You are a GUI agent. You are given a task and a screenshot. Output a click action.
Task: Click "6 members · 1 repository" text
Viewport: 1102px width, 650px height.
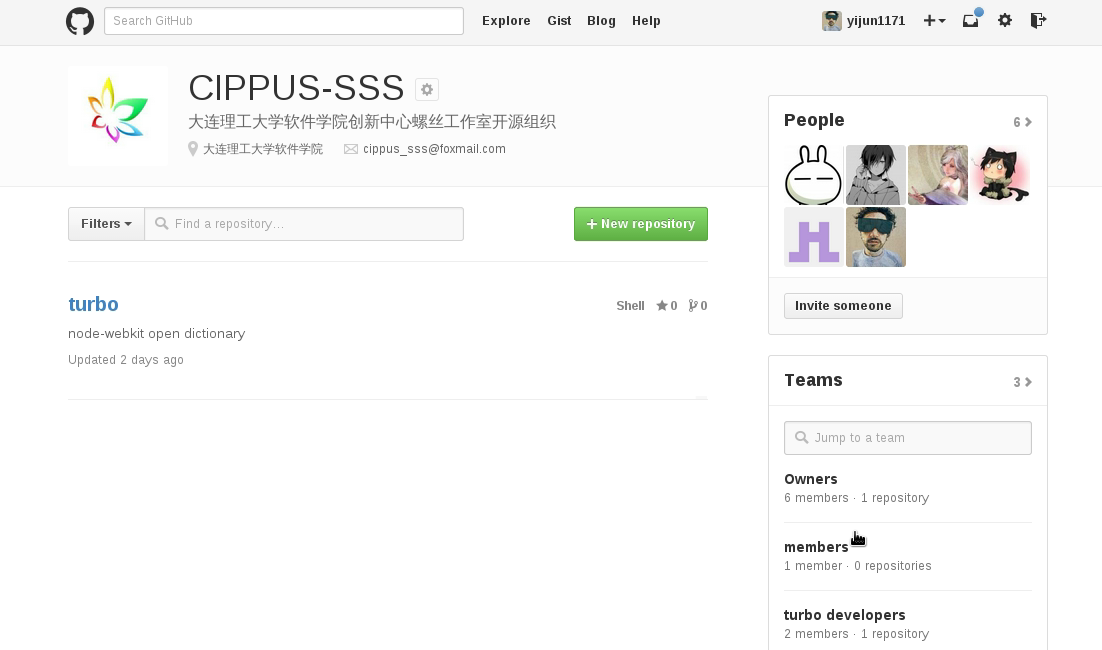coord(857,498)
